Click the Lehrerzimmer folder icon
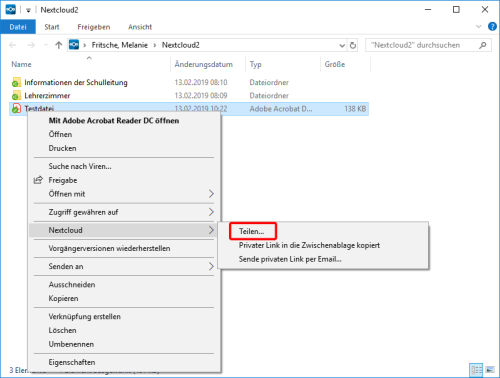The image size is (500, 378). click(16, 96)
